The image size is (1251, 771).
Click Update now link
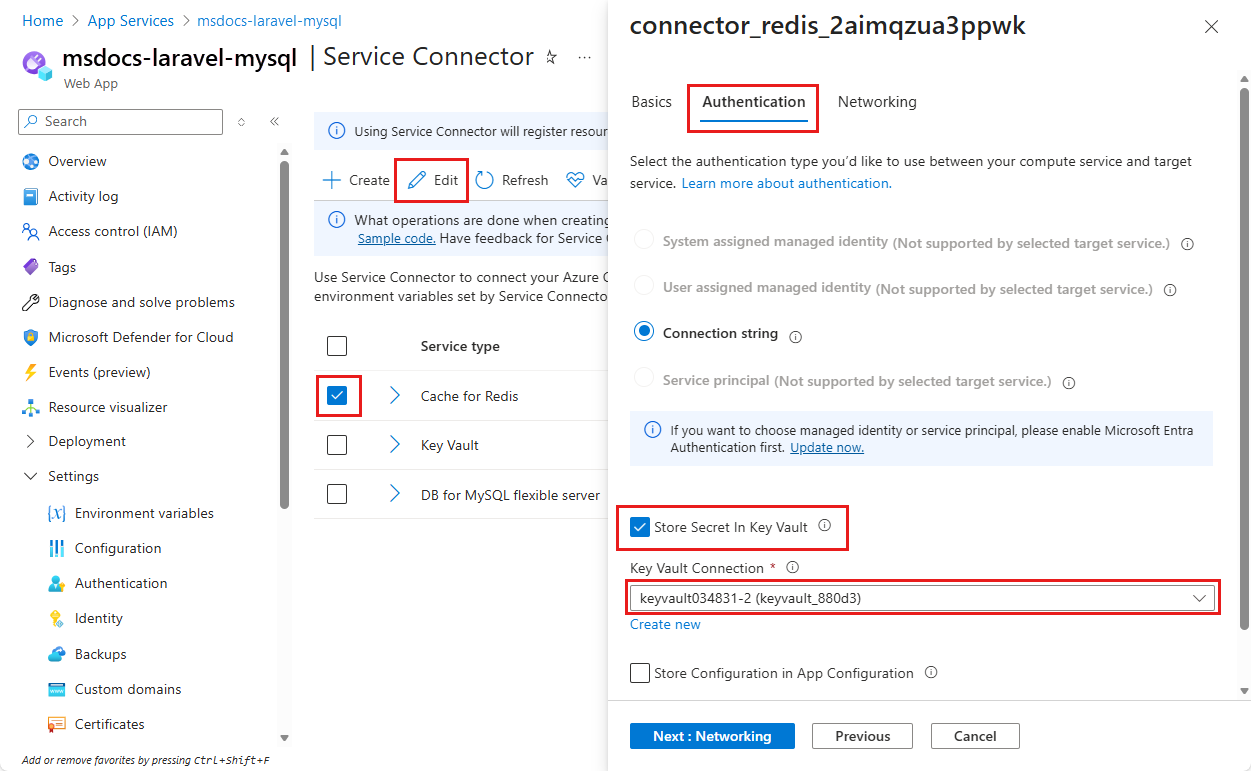point(827,448)
